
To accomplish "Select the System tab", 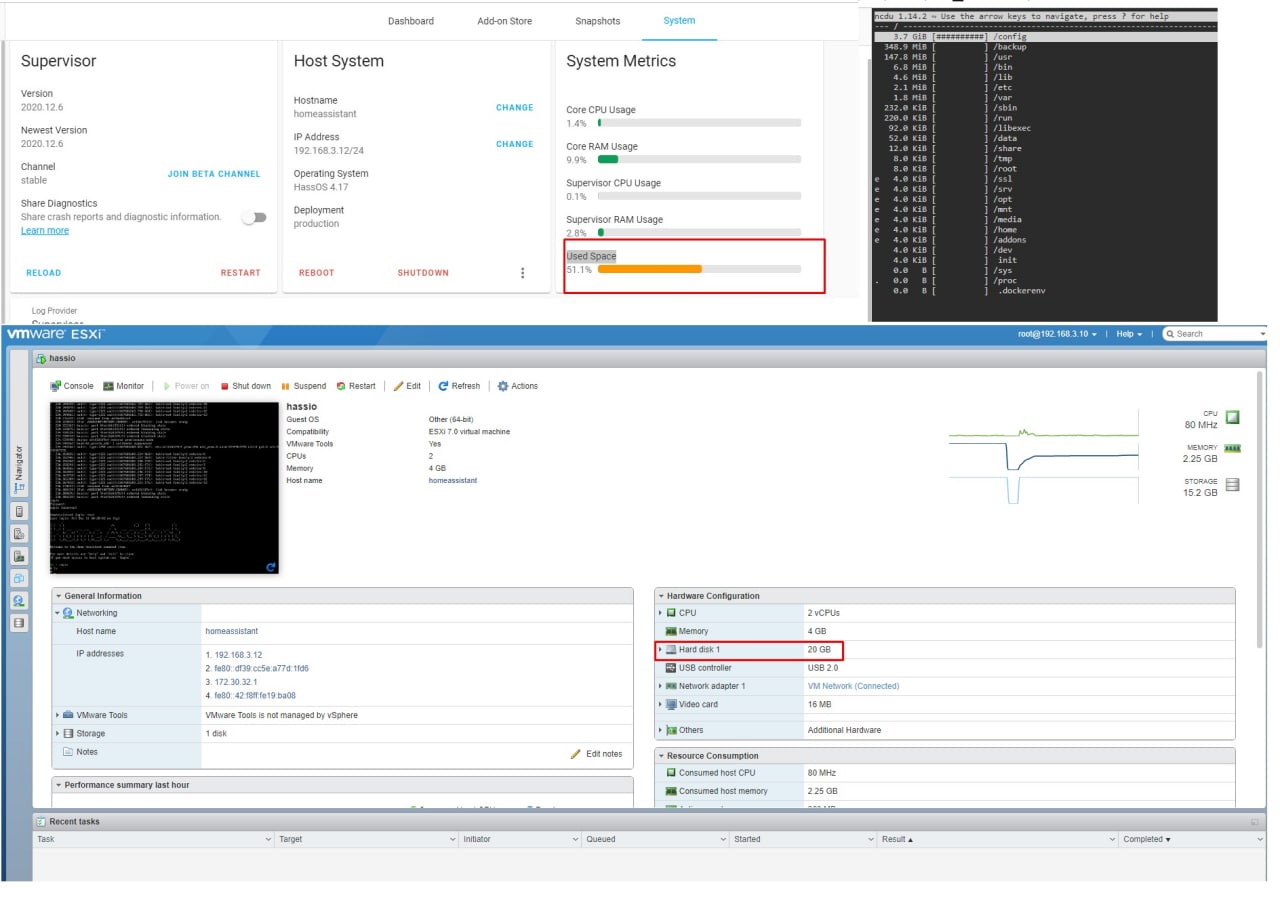I will [679, 21].
